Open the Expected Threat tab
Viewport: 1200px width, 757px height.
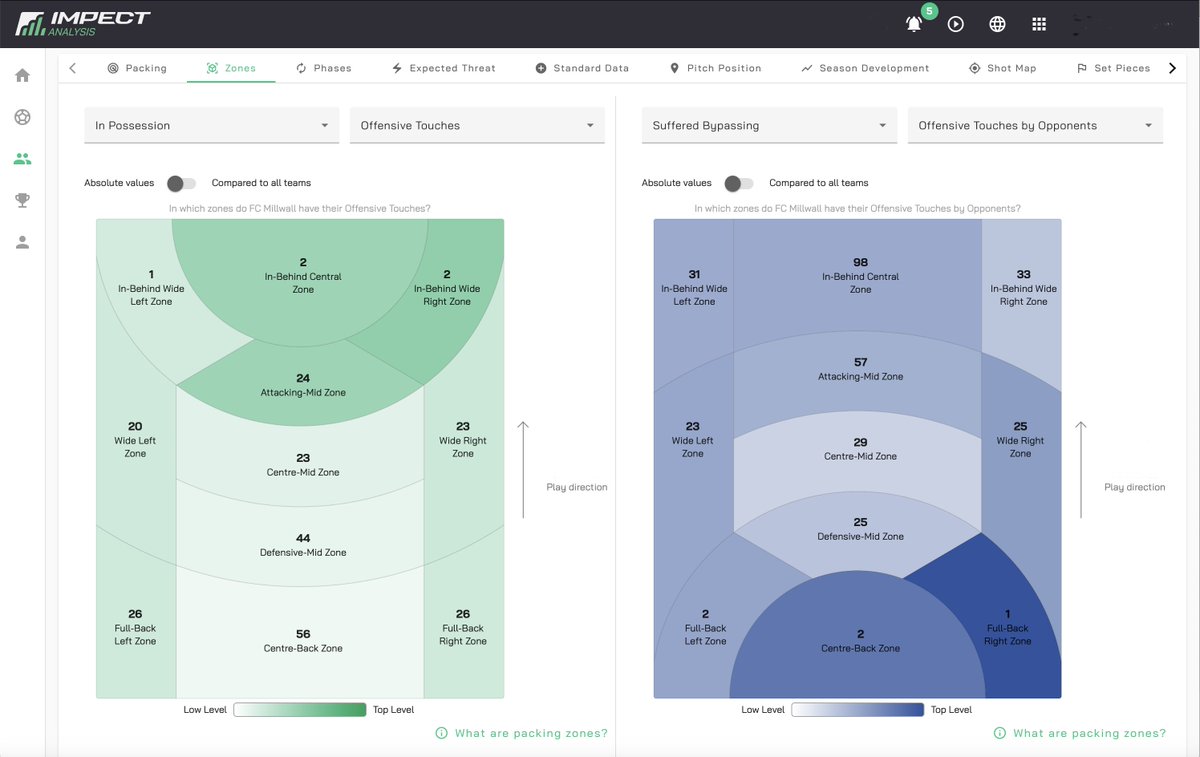click(x=443, y=68)
